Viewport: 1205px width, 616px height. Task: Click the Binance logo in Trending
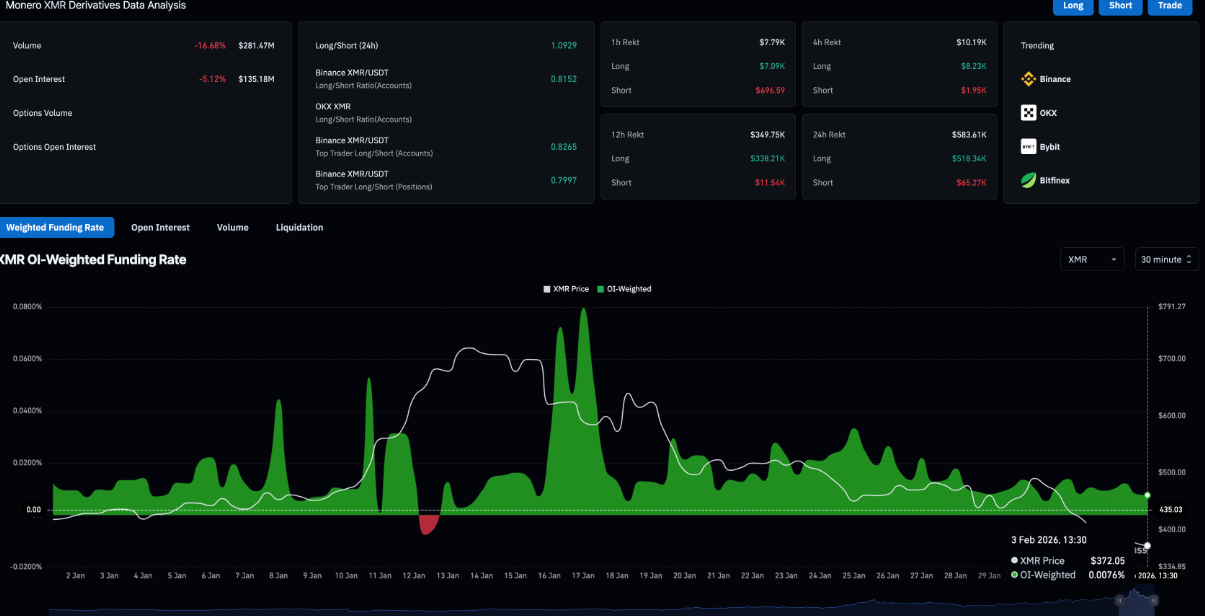click(x=1028, y=79)
